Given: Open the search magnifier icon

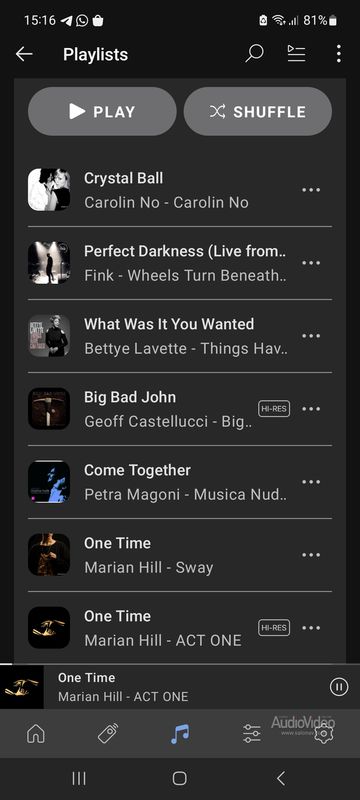Looking at the screenshot, I should (254, 54).
